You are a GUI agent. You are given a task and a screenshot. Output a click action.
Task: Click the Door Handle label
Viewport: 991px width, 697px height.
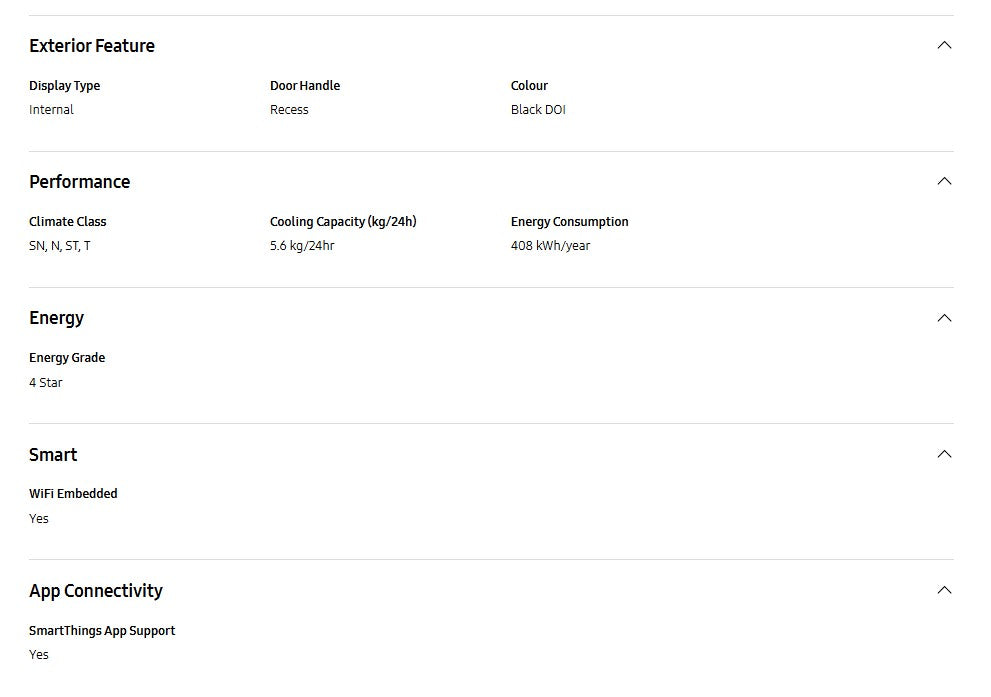(305, 86)
